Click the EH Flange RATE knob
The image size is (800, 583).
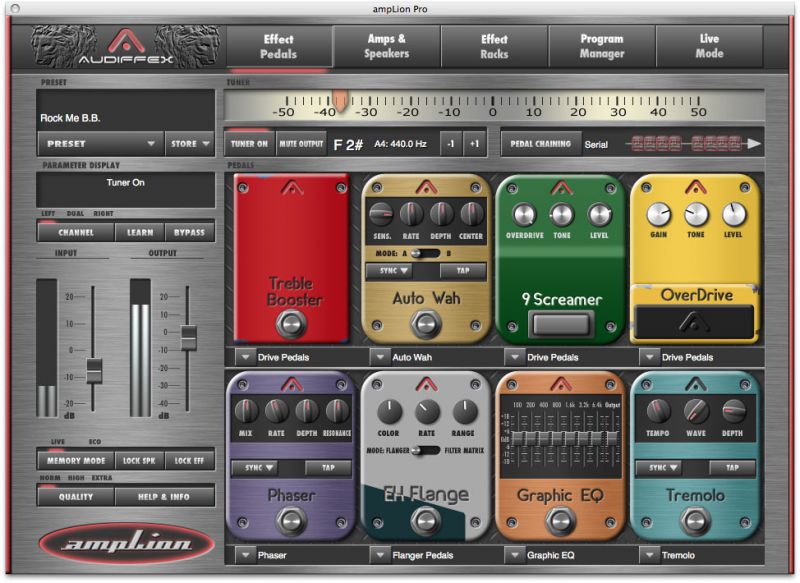click(427, 412)
